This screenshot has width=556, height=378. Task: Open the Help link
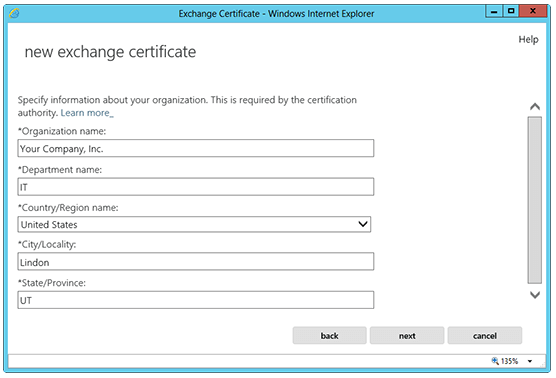pos(528,39)
